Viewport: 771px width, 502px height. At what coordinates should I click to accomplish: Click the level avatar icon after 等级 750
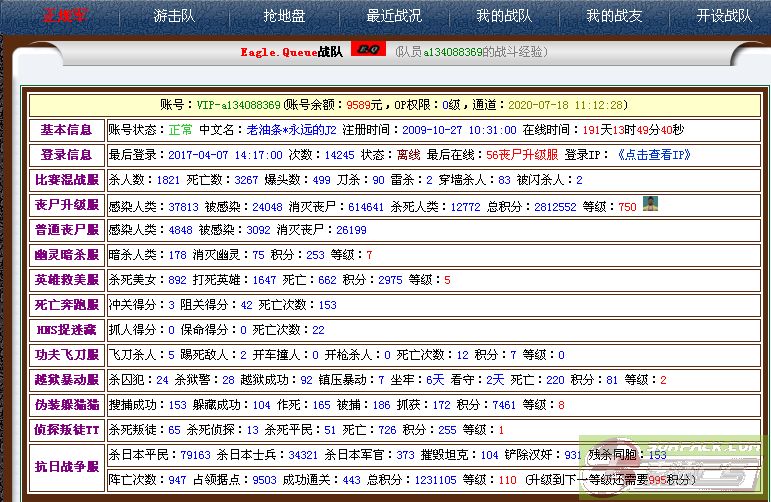650,205
